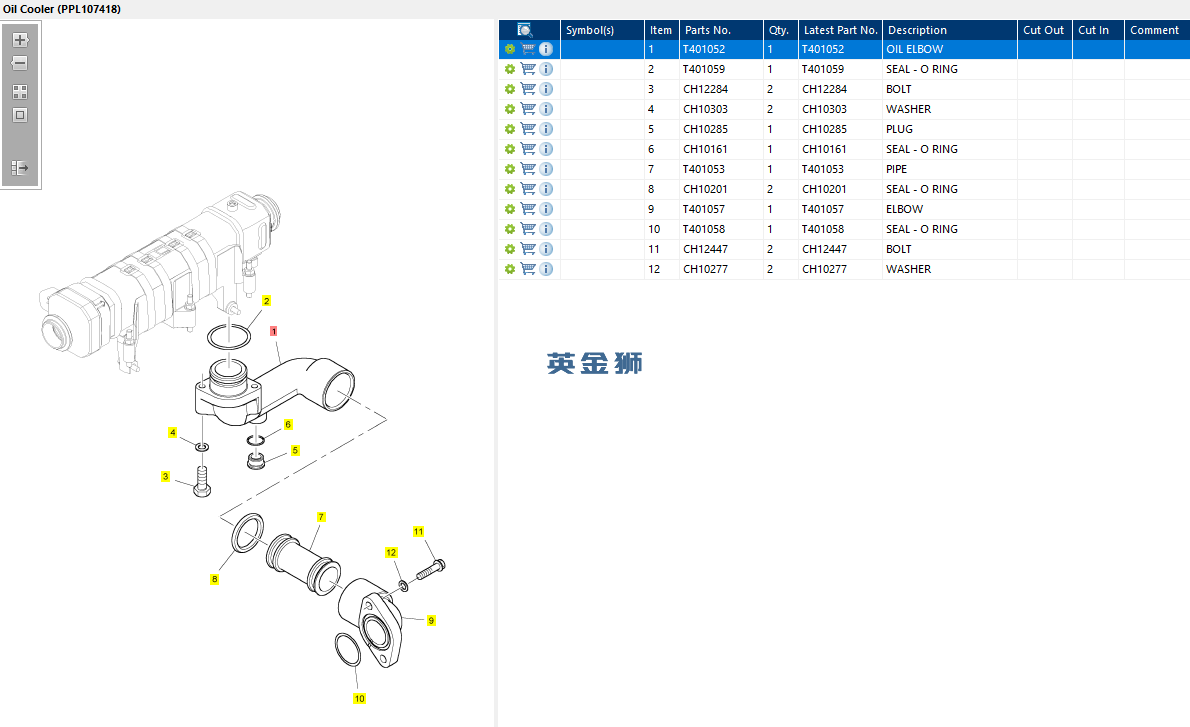Zoom in the diagram with plus tool
This screenshot has width=1190, height=727.
20,39
